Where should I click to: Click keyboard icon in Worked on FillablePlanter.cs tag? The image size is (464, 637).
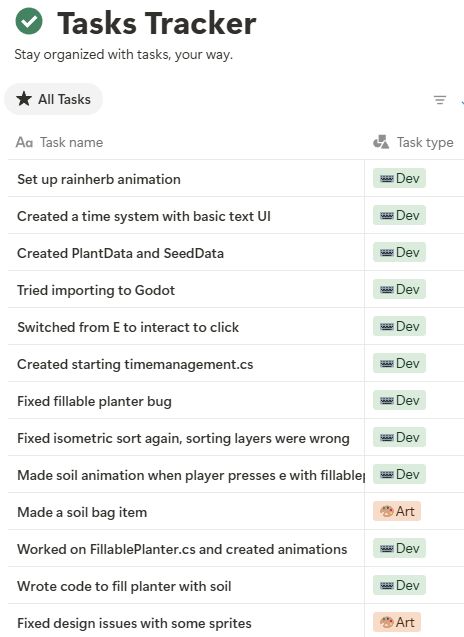point(386,549)
